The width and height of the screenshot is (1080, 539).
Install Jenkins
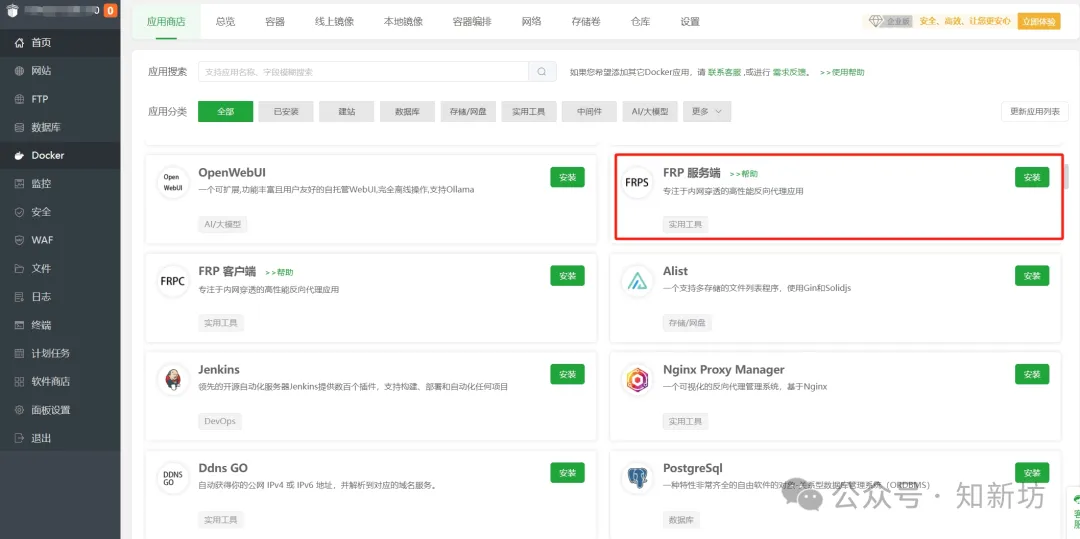tap(568, 374)
